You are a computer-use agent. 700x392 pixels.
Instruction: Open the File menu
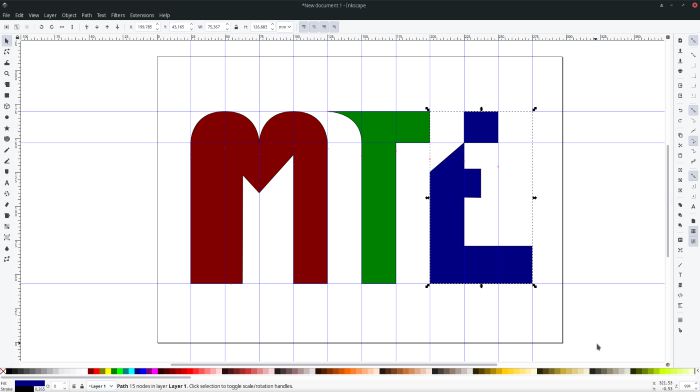[6, 15]
